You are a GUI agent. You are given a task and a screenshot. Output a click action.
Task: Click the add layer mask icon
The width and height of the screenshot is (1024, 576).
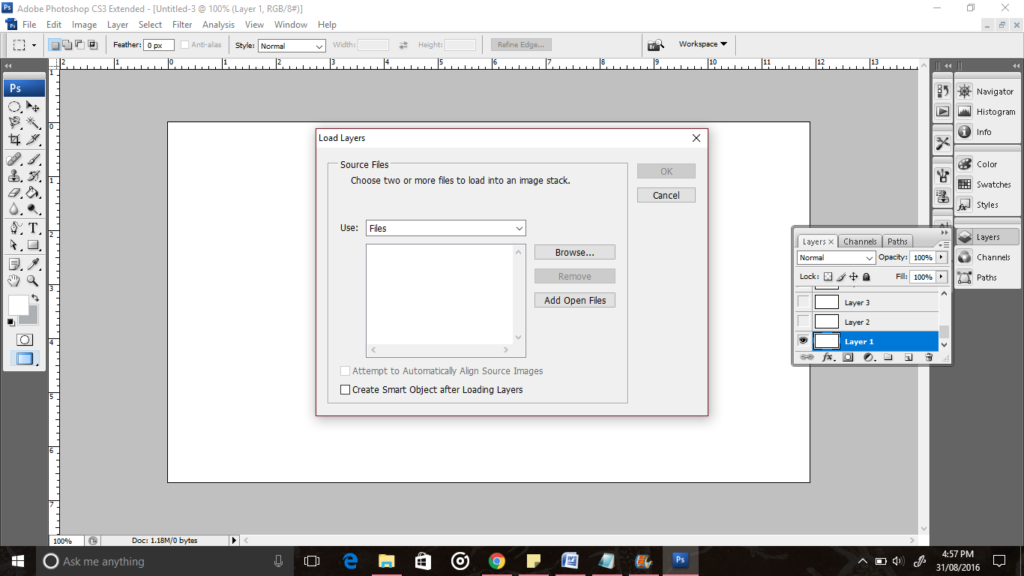pos(848,357)
